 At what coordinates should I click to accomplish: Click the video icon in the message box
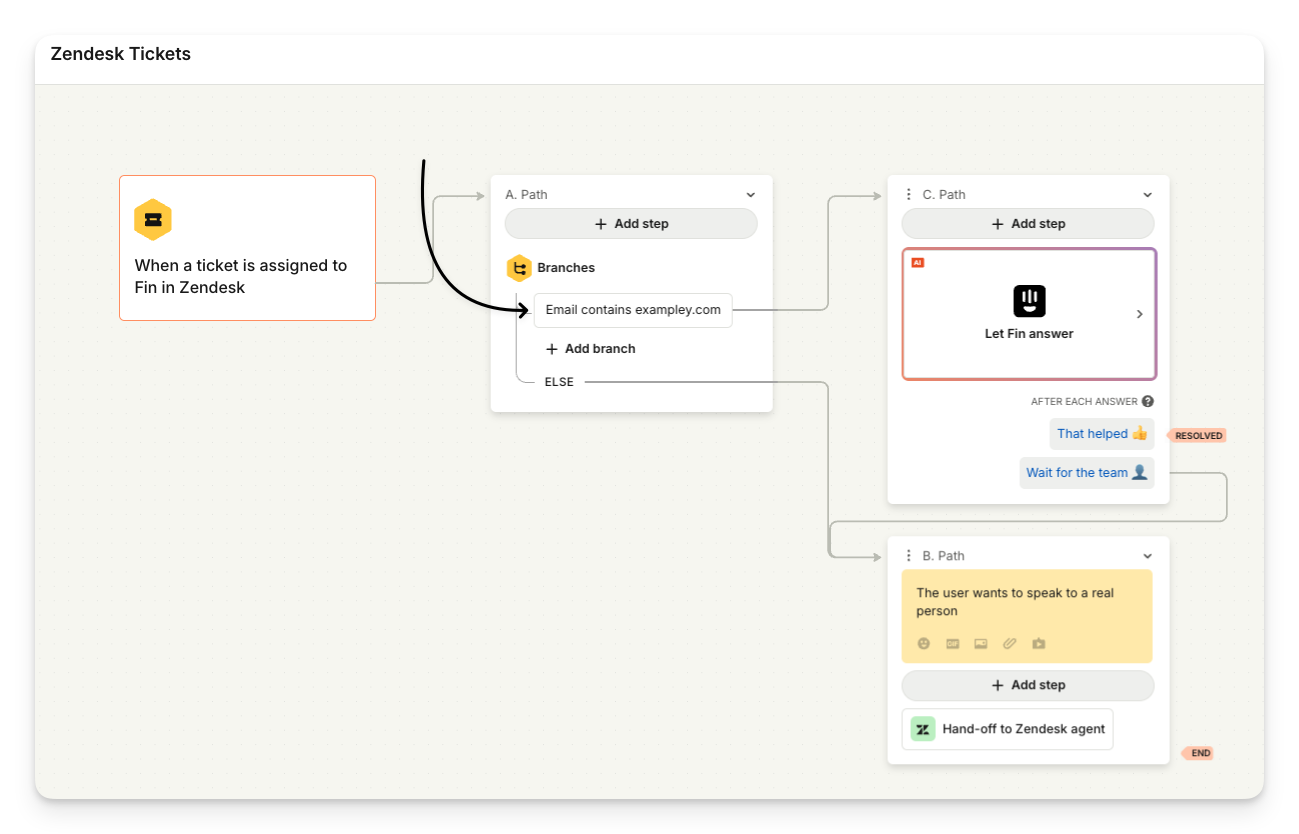(x=1039, y=644)
